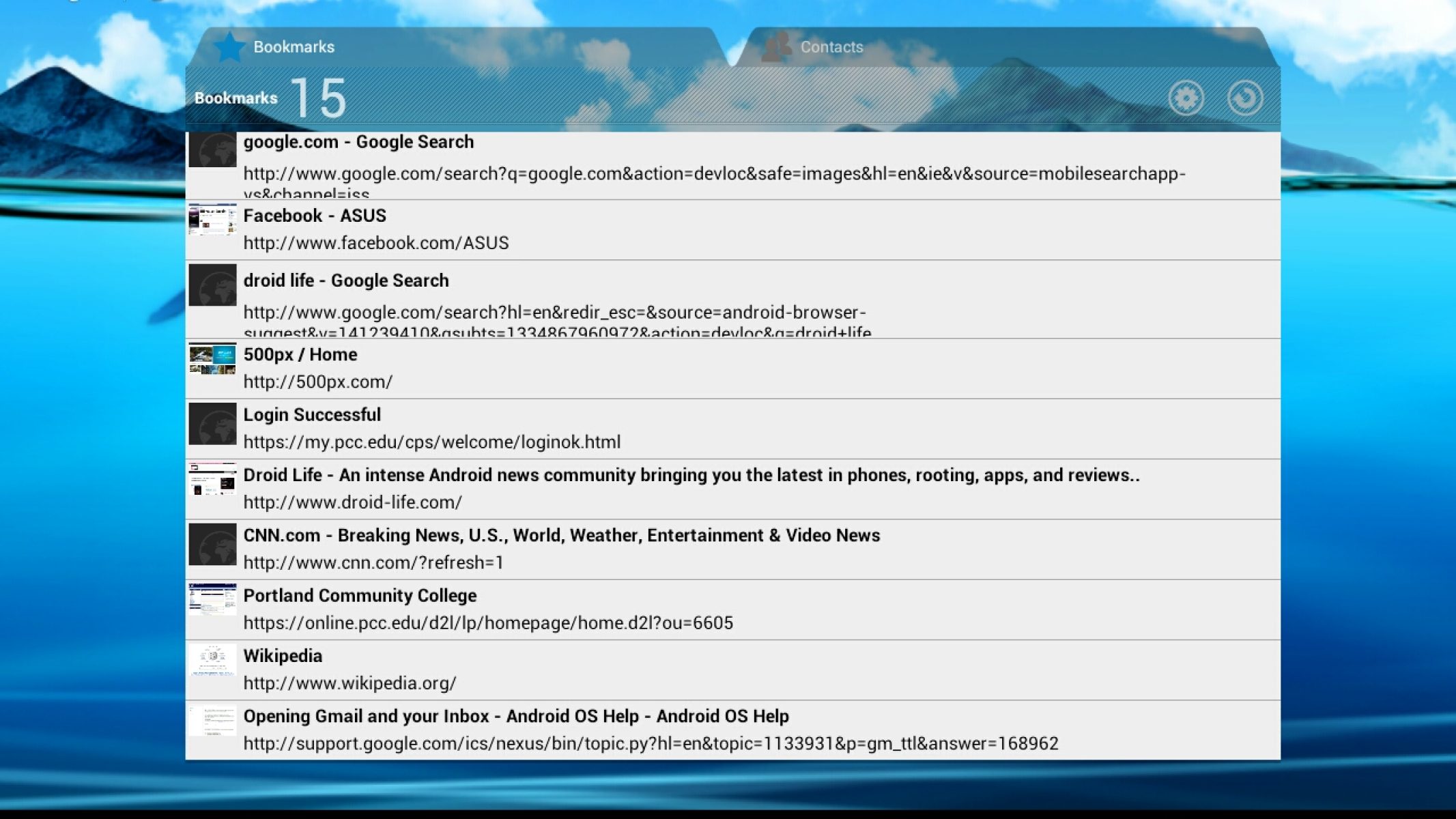Click the globe icon beside Login Successful
The image size is (1456, 819).
pos(212,424)
